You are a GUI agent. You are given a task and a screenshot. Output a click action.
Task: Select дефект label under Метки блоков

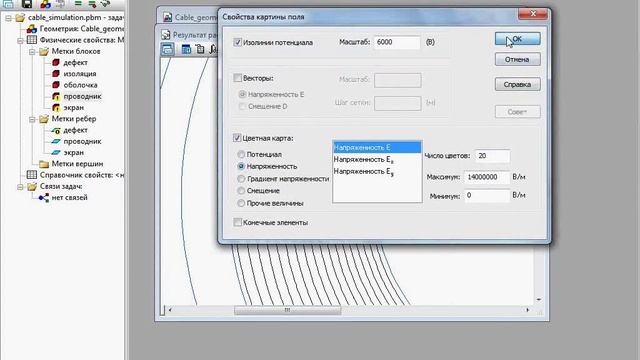[76, 62]
